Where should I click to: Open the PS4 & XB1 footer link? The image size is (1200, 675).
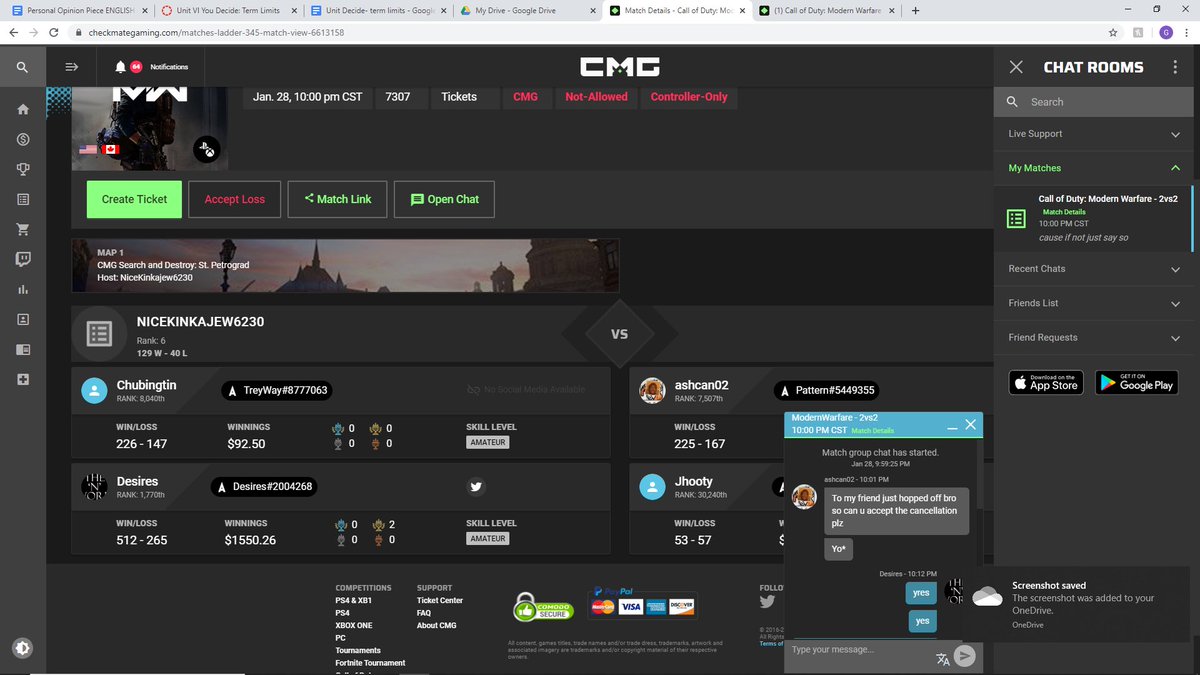tap(355, 600)
